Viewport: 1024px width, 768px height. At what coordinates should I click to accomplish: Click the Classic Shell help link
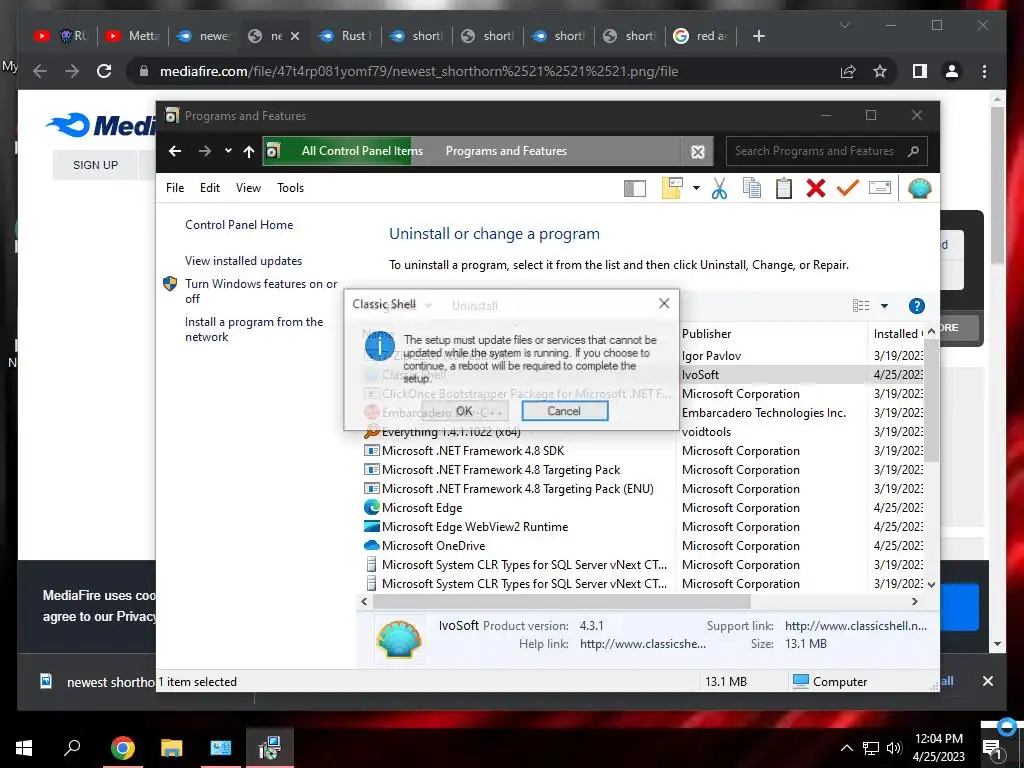pos(643,644)
